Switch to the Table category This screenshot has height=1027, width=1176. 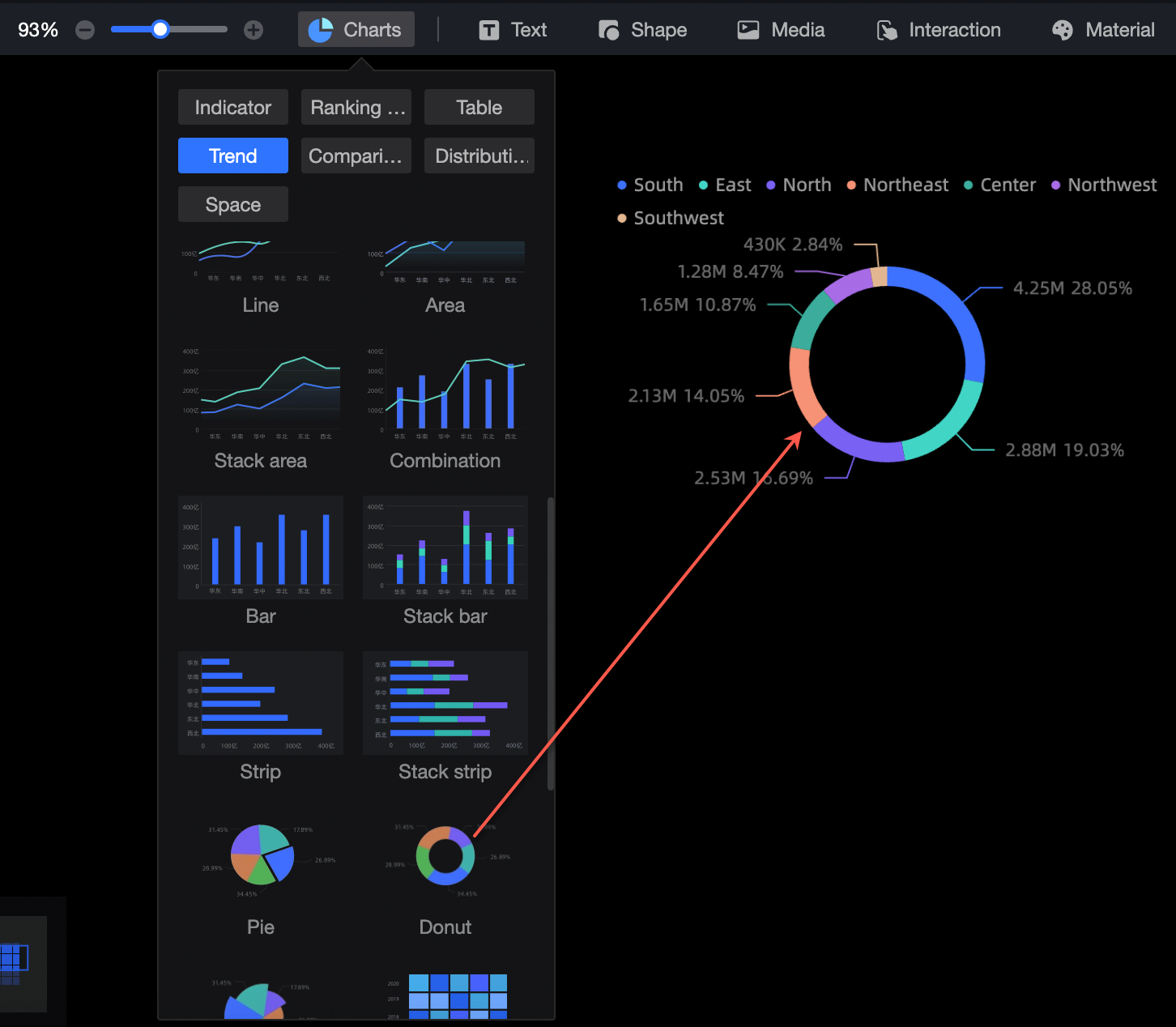click(479, 107)
